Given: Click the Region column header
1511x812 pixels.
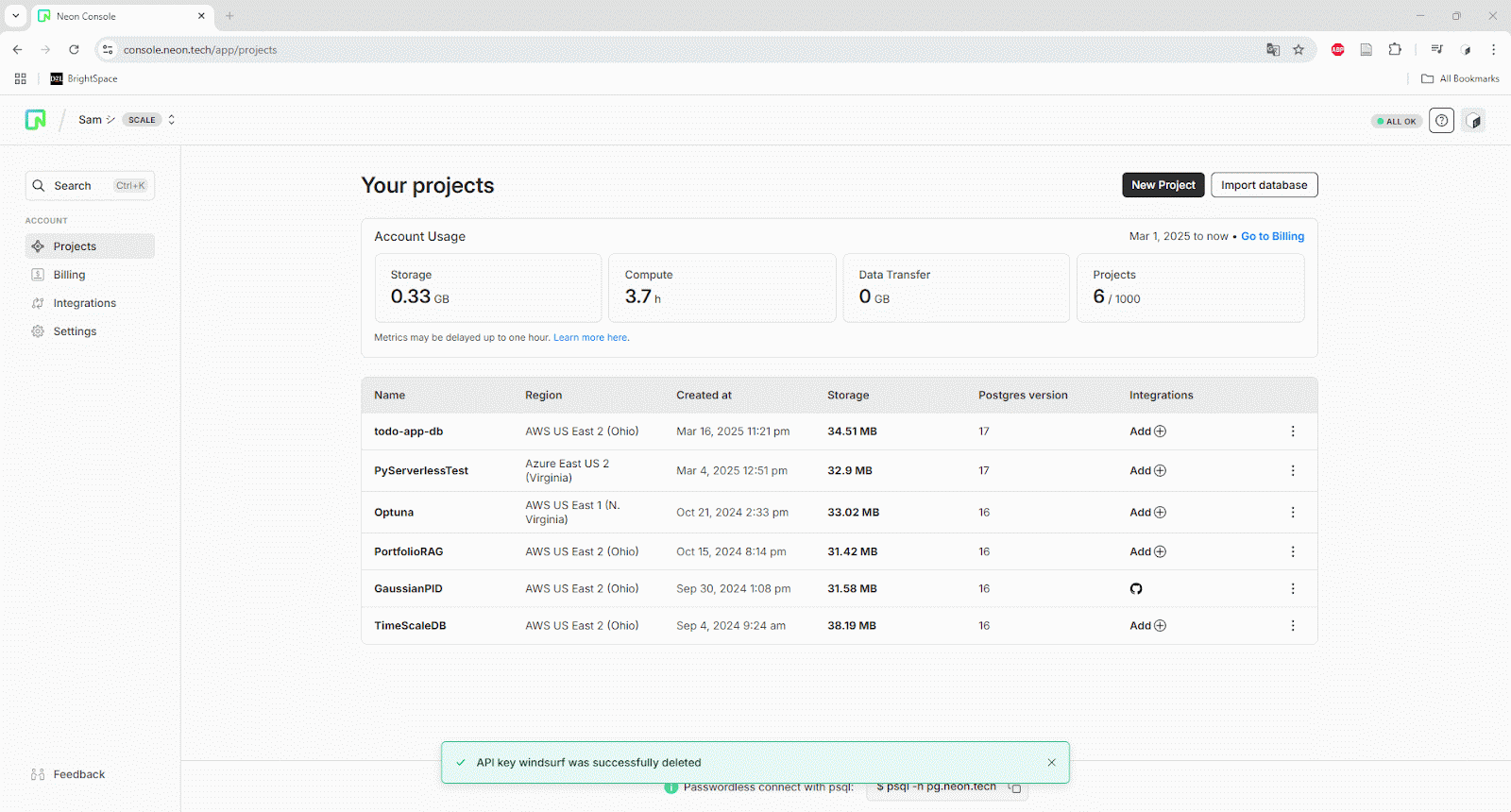Looking at the screenshot, I should point(543,396).
